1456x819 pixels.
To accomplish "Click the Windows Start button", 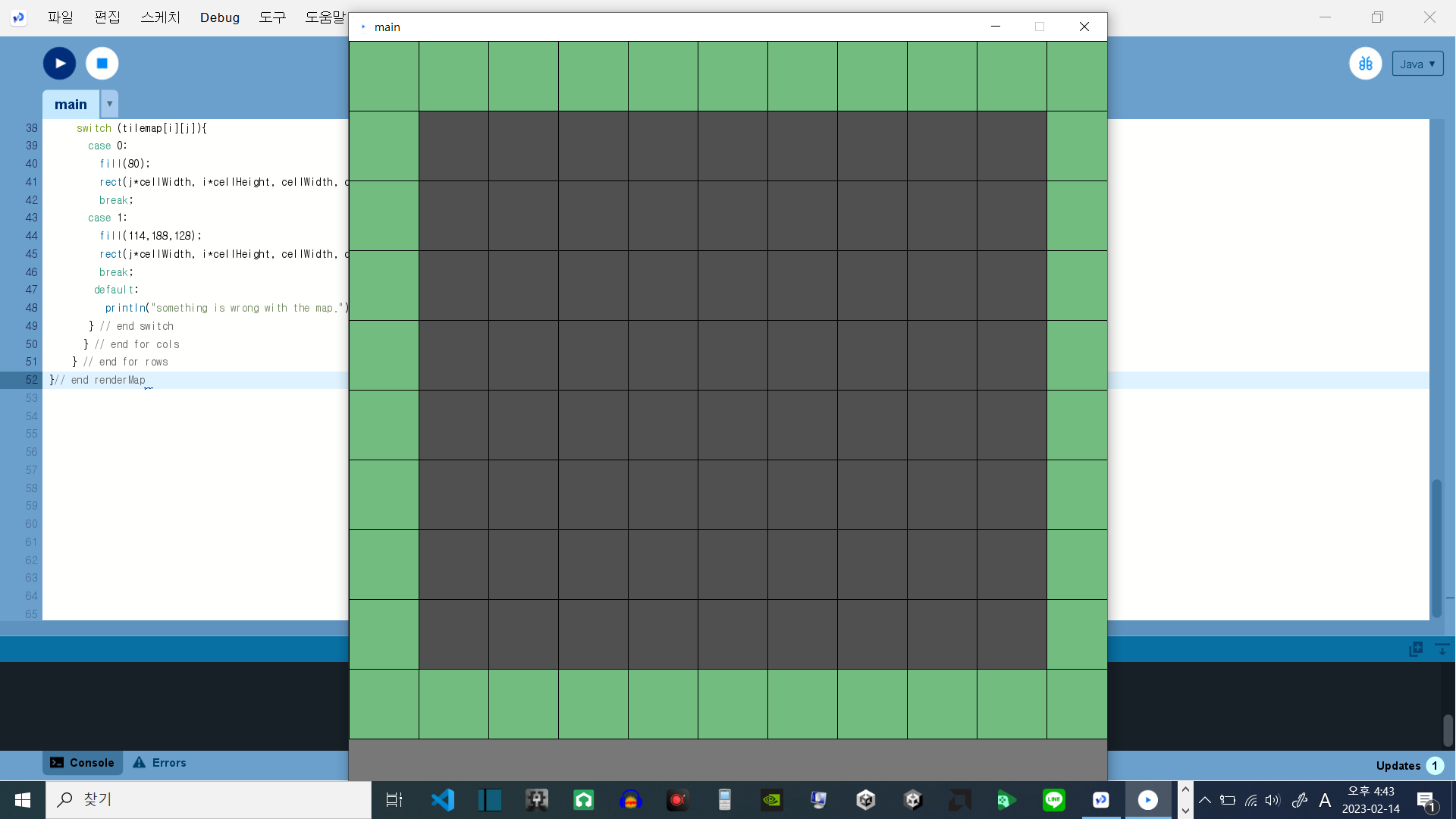I will point(23,800).
